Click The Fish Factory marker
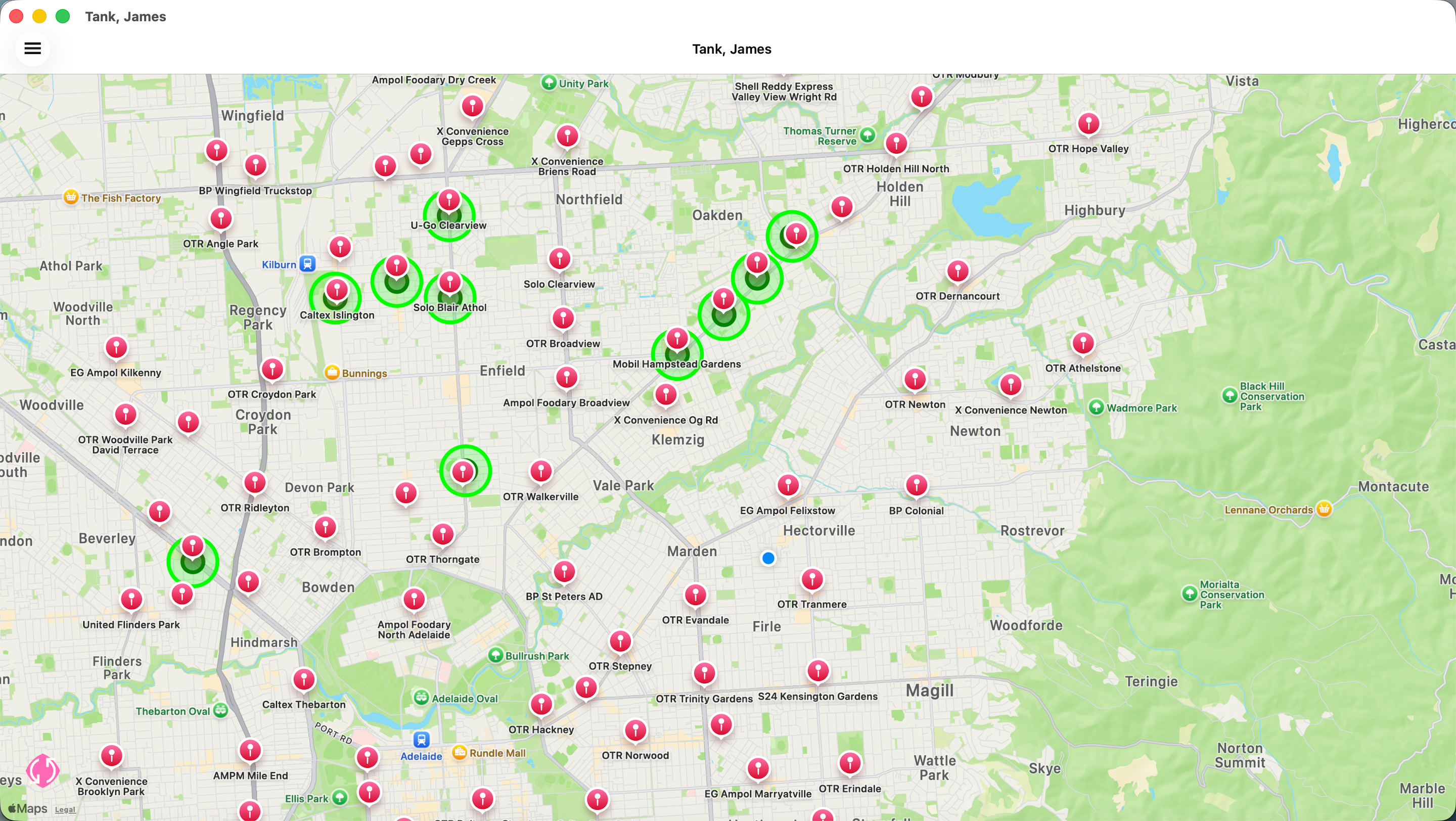Image resolution: width=1456 pixels, height=821 pixels. click(71, 197)
